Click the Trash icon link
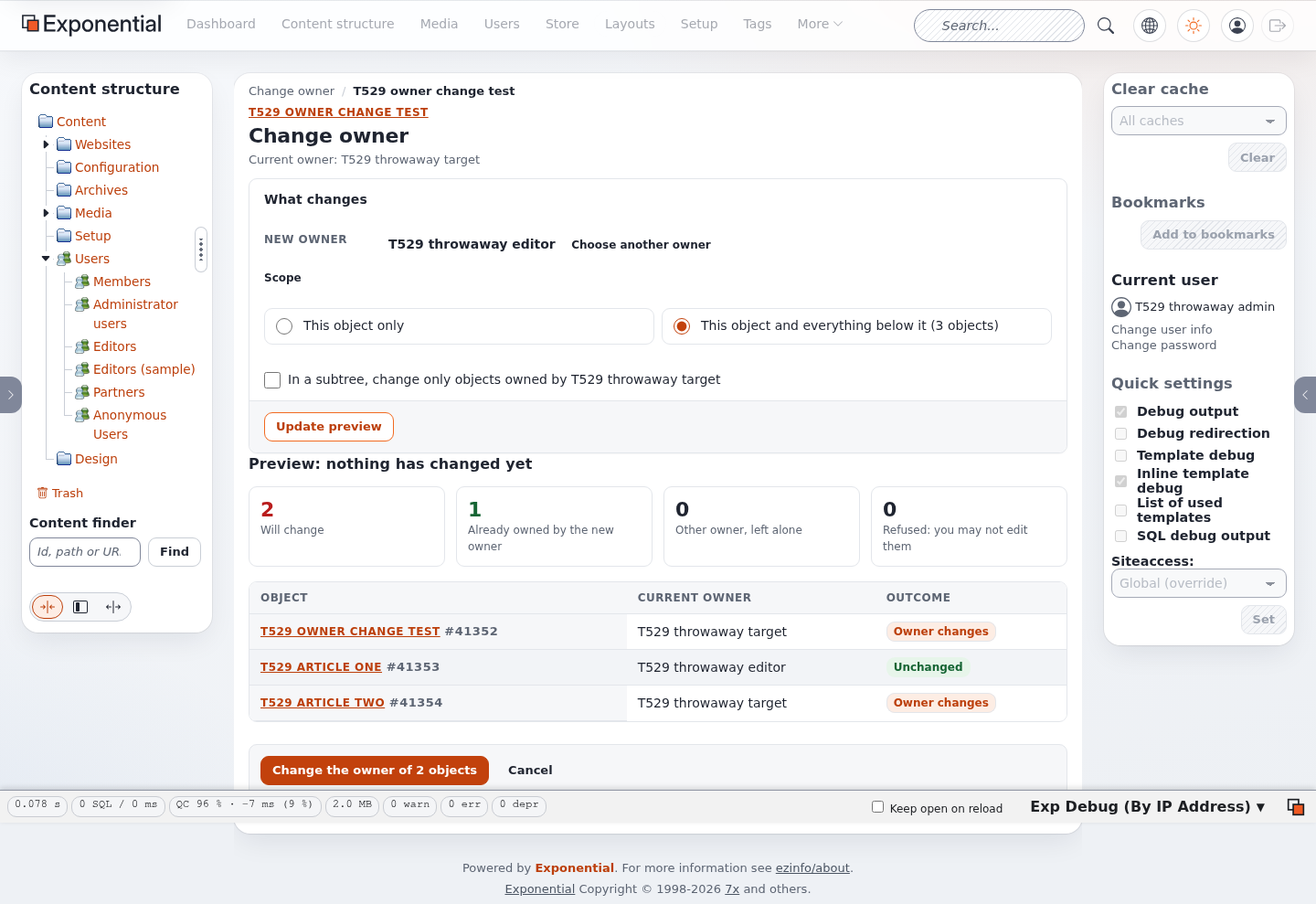1316x904 pixels. click(60, 493)
